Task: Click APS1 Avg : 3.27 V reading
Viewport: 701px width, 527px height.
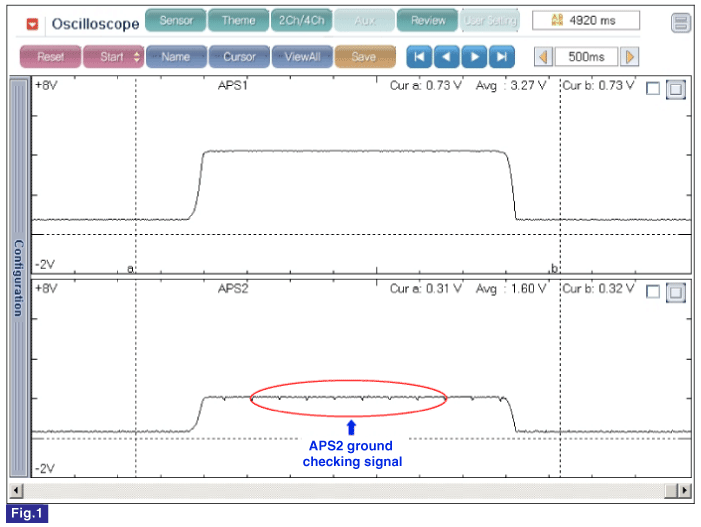Action: pos(511,85)
